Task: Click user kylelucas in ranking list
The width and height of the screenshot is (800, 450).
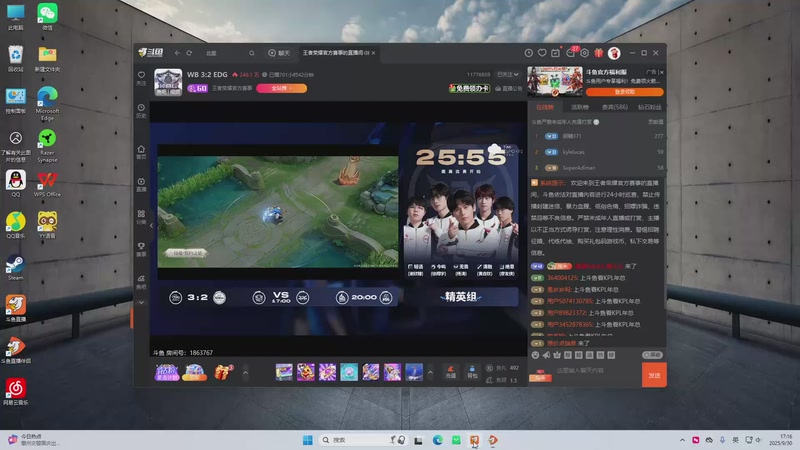Action: [573, 152]
